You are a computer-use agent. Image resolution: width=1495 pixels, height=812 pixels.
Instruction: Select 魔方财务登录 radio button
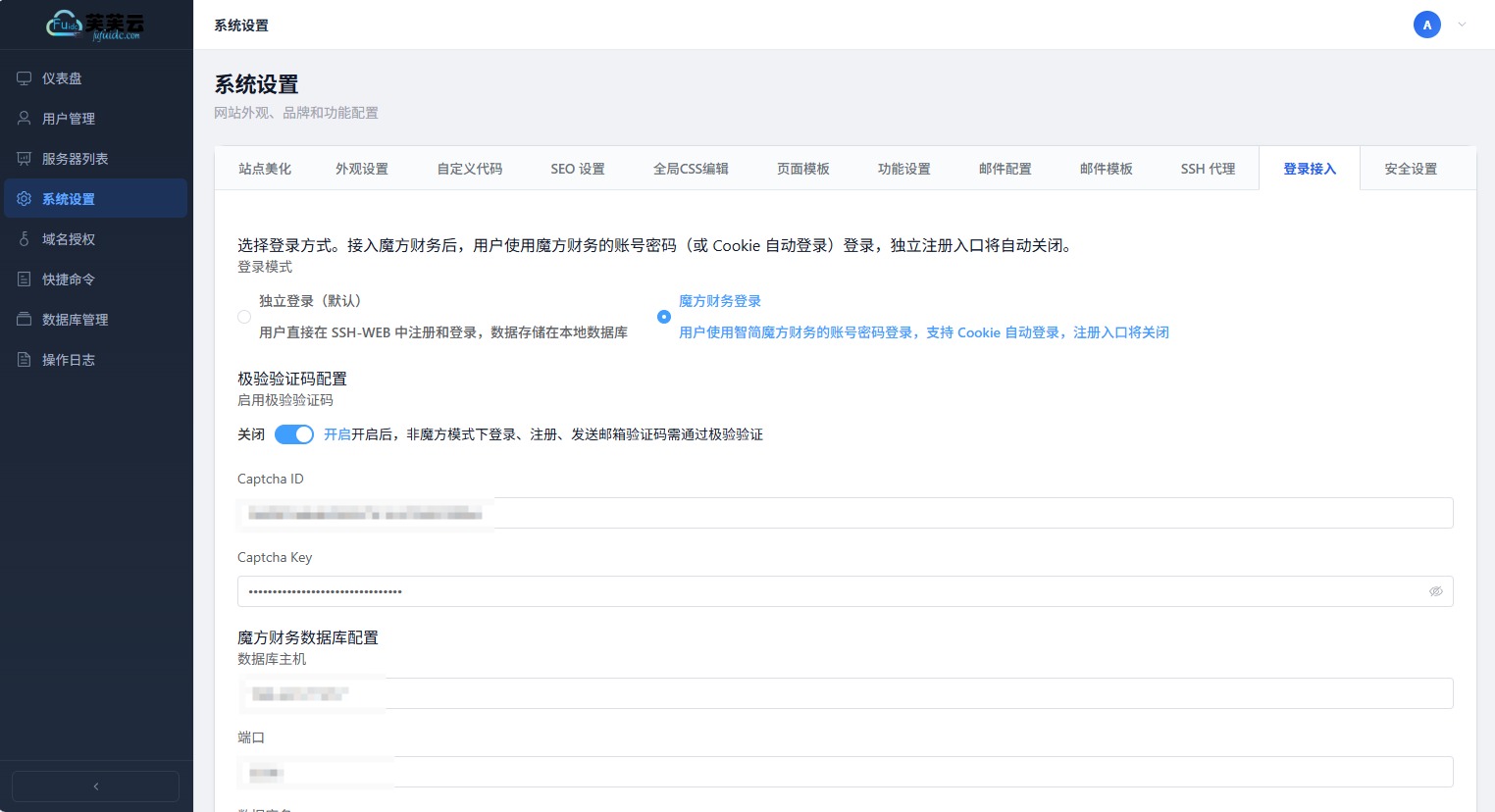pyautogui.click(x=664, y=317)
